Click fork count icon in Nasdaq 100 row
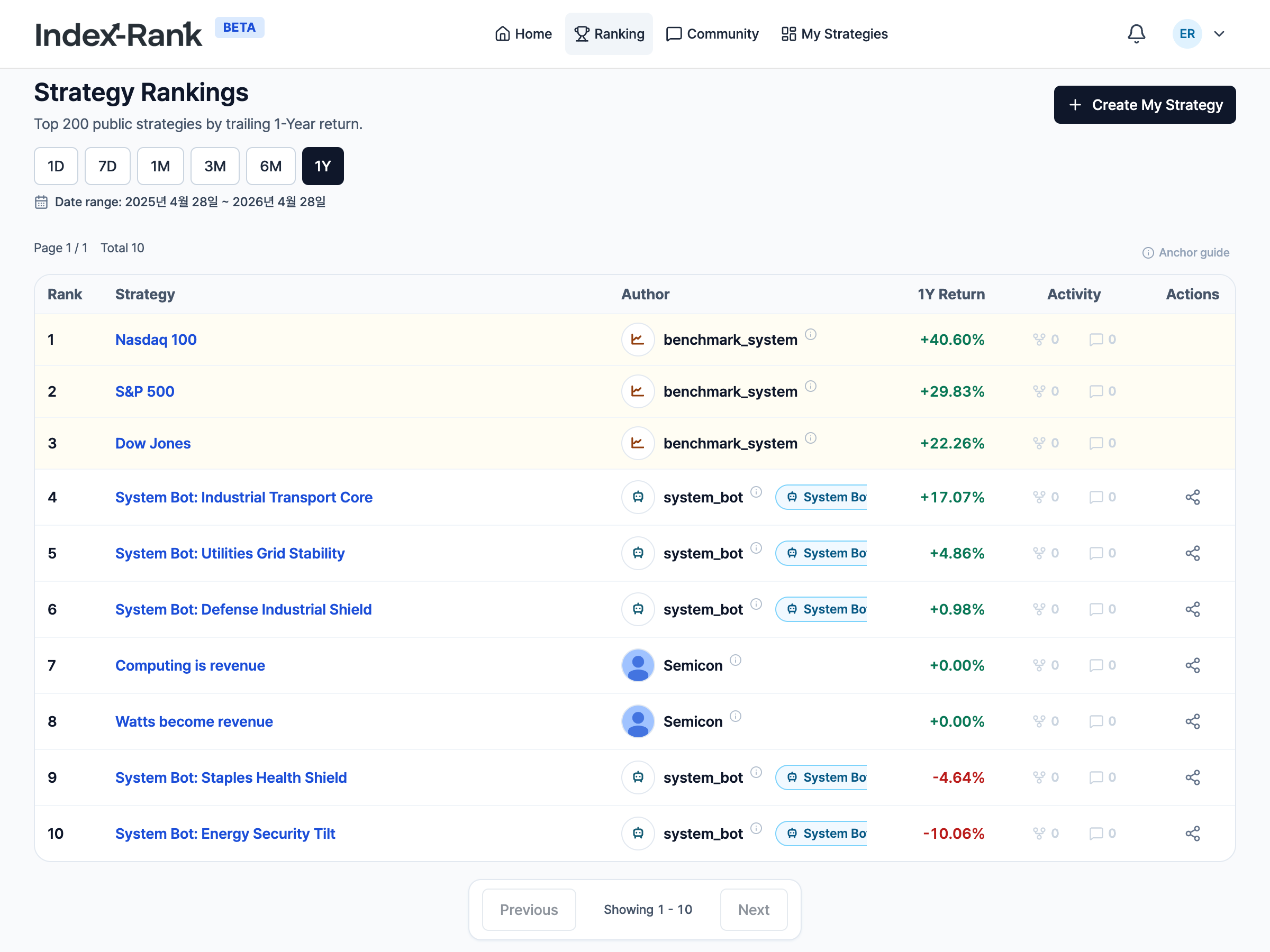1270x952 pixels. tap(1039, 339)
